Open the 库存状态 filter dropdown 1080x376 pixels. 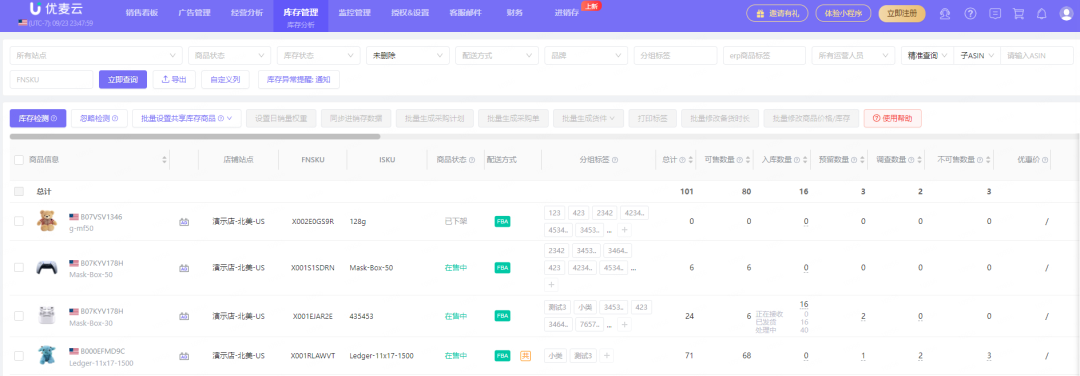(x=318, y=55)
